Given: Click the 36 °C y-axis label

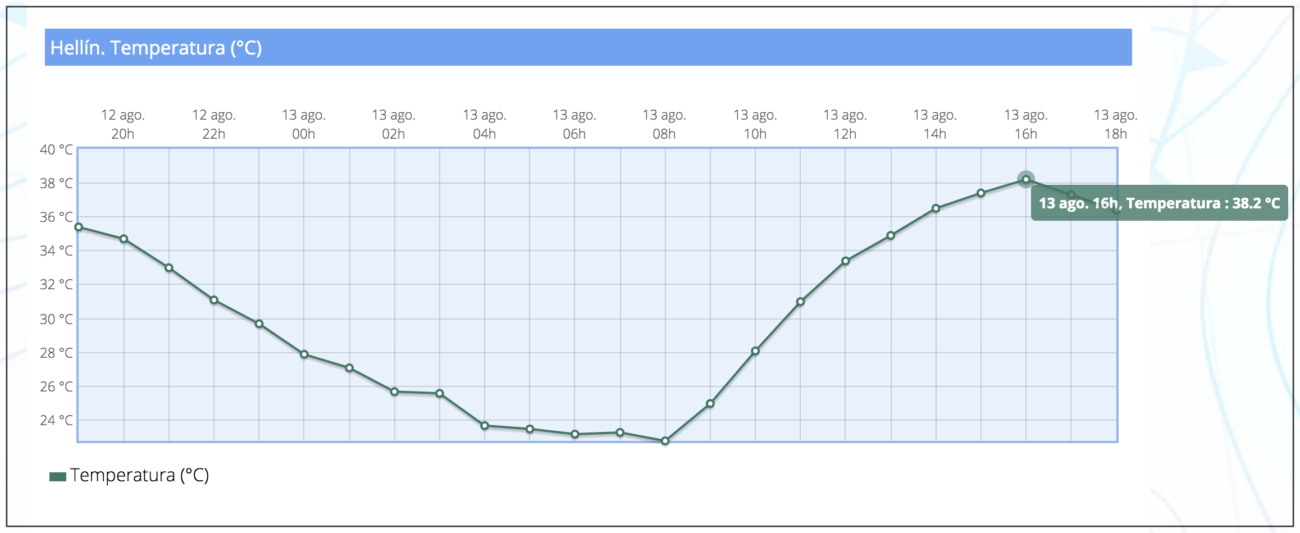Looking at the screenshot, I should click(x=56, y=217).
